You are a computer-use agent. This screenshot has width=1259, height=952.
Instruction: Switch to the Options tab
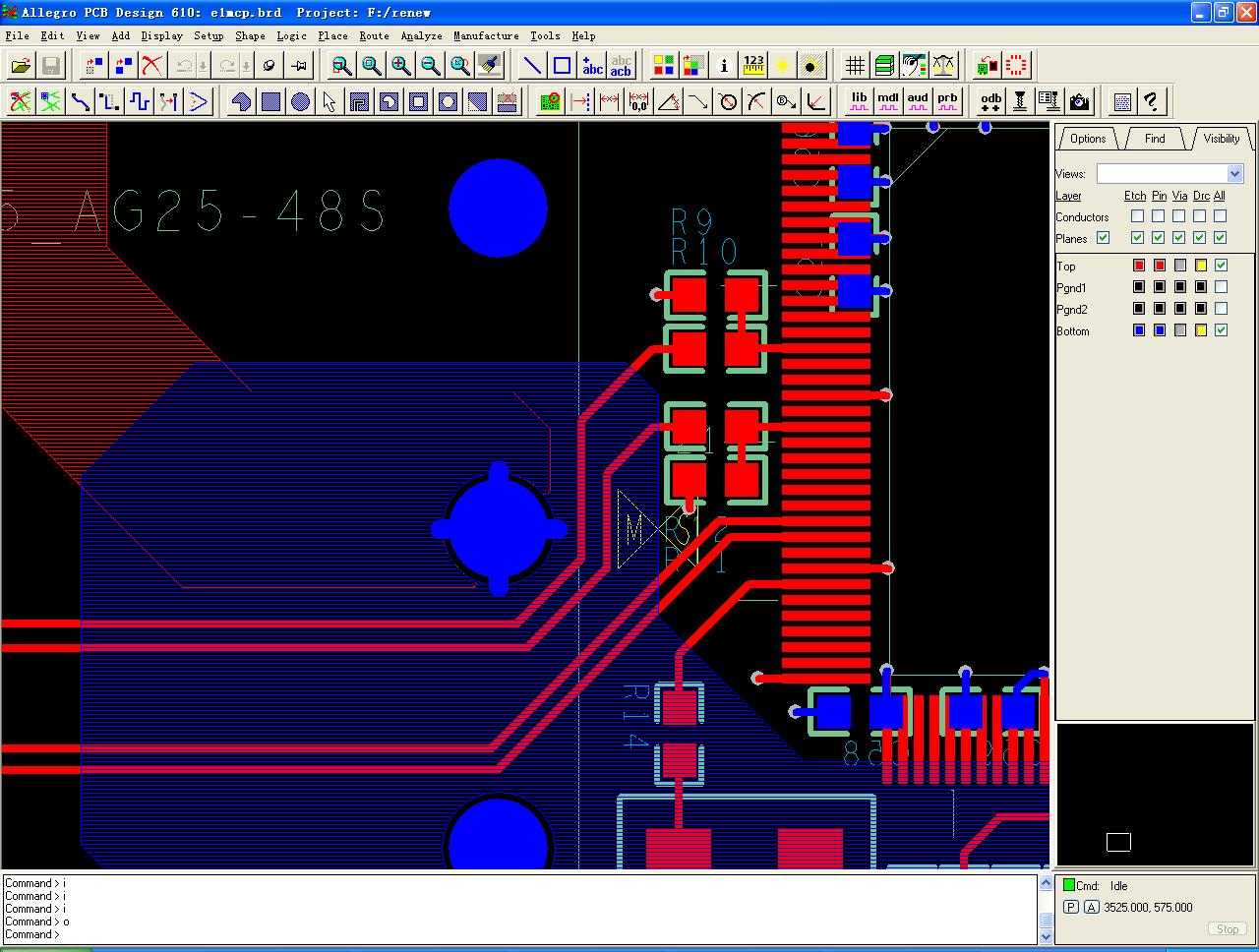1088,139
